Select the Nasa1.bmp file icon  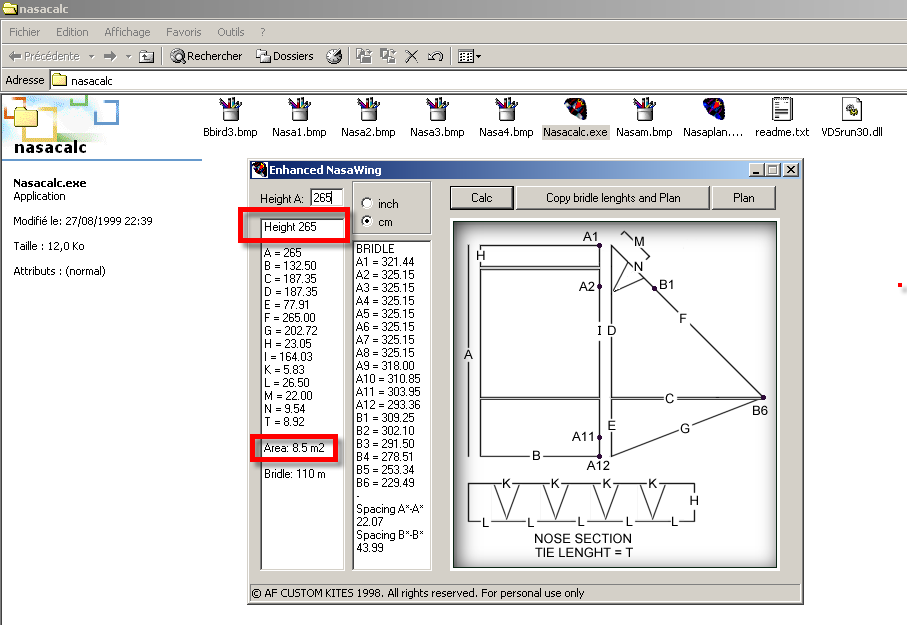tap(299, 109)
